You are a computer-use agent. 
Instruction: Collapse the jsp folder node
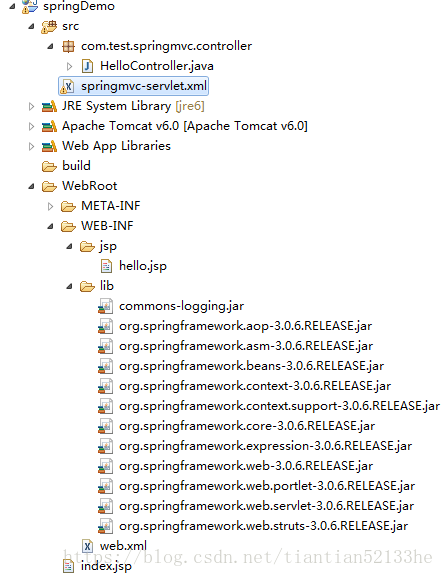pyautogui.click(x=70, y=247)
